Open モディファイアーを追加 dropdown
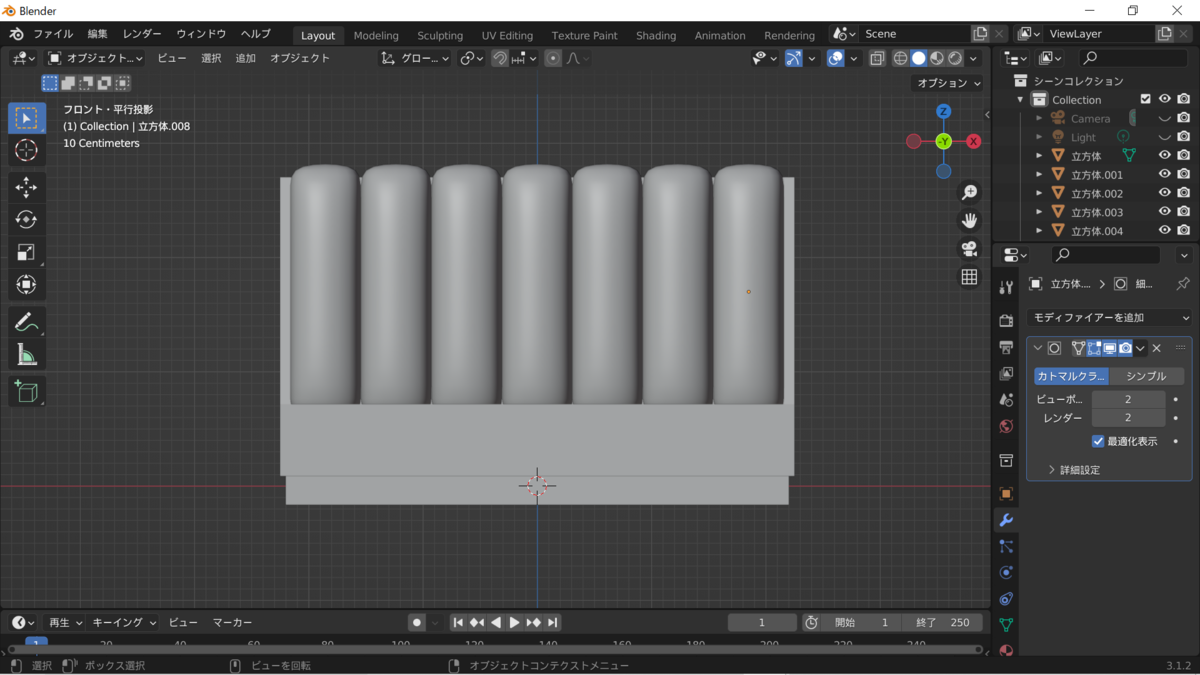This screenshot has width=1200, height=675. pyautogui.click(x=1110, y=317)
